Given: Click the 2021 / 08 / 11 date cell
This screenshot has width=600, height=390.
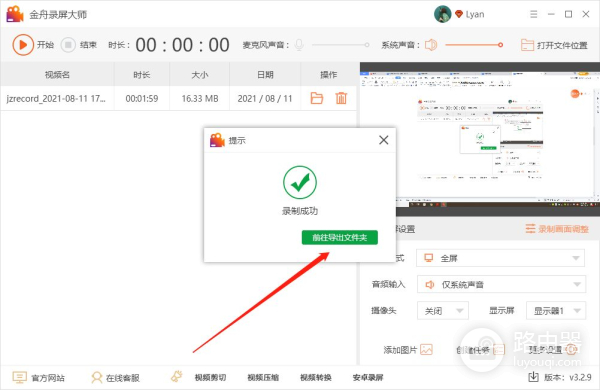Looking at the screenshot, I should tap(265, 99).
